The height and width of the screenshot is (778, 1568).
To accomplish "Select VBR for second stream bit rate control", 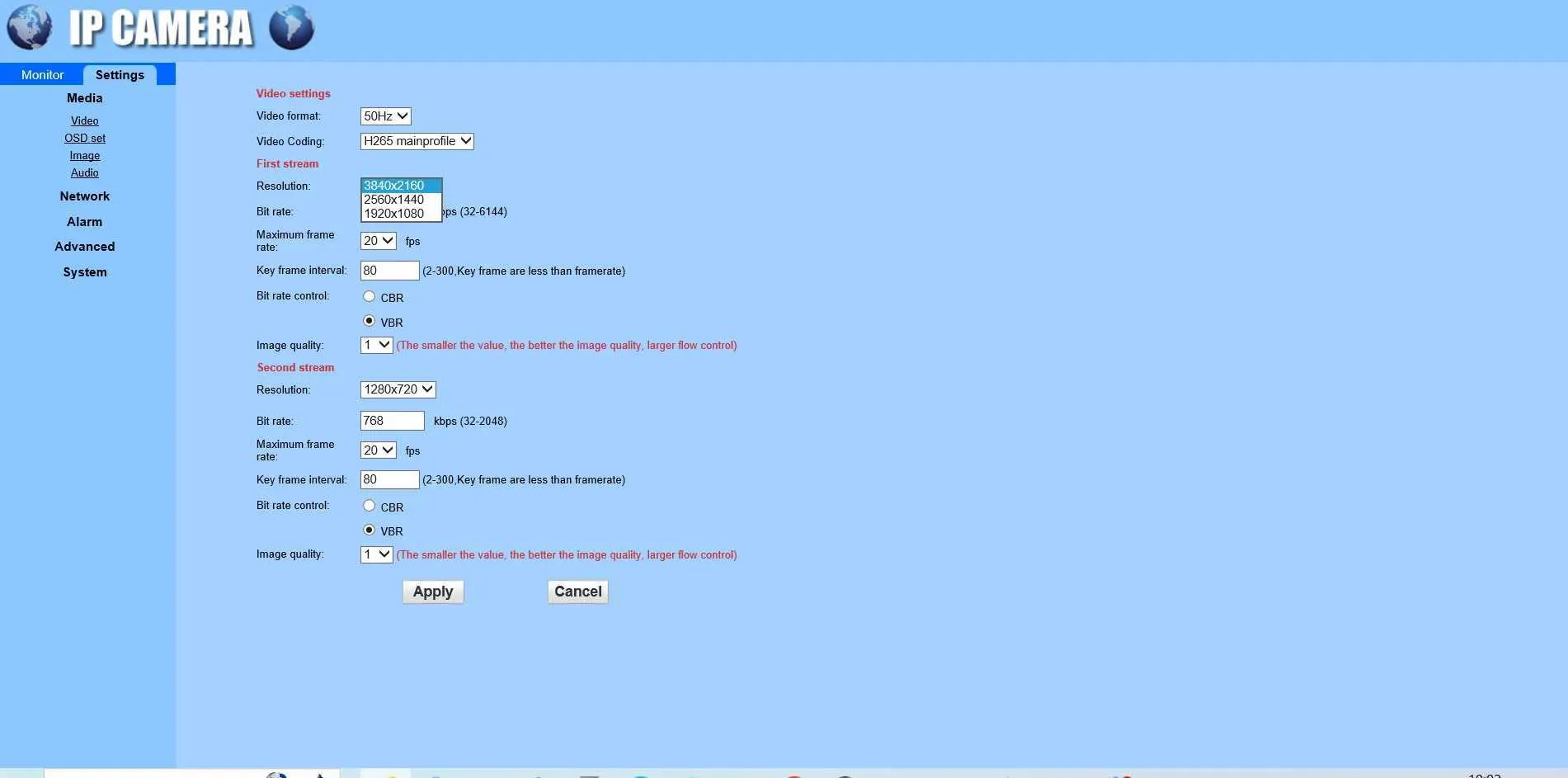I will pos(369,530).
